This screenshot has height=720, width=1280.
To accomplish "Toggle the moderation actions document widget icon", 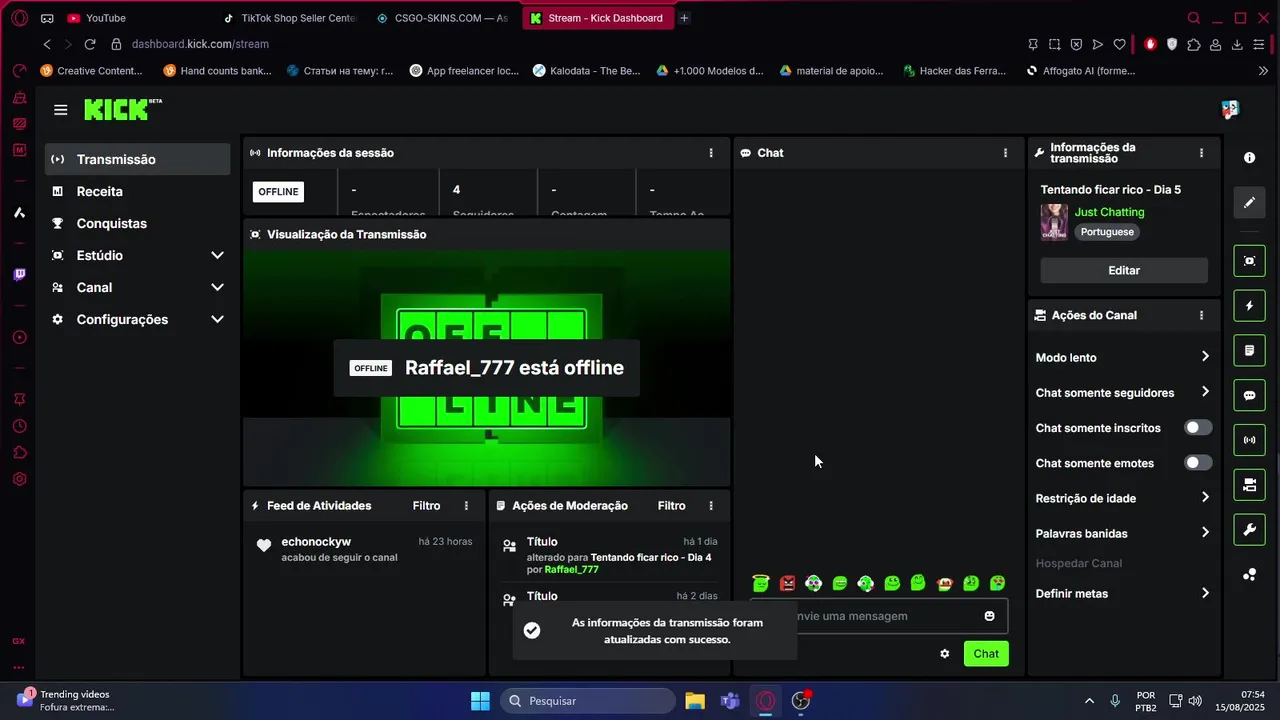I will (x=1249, y=351).
